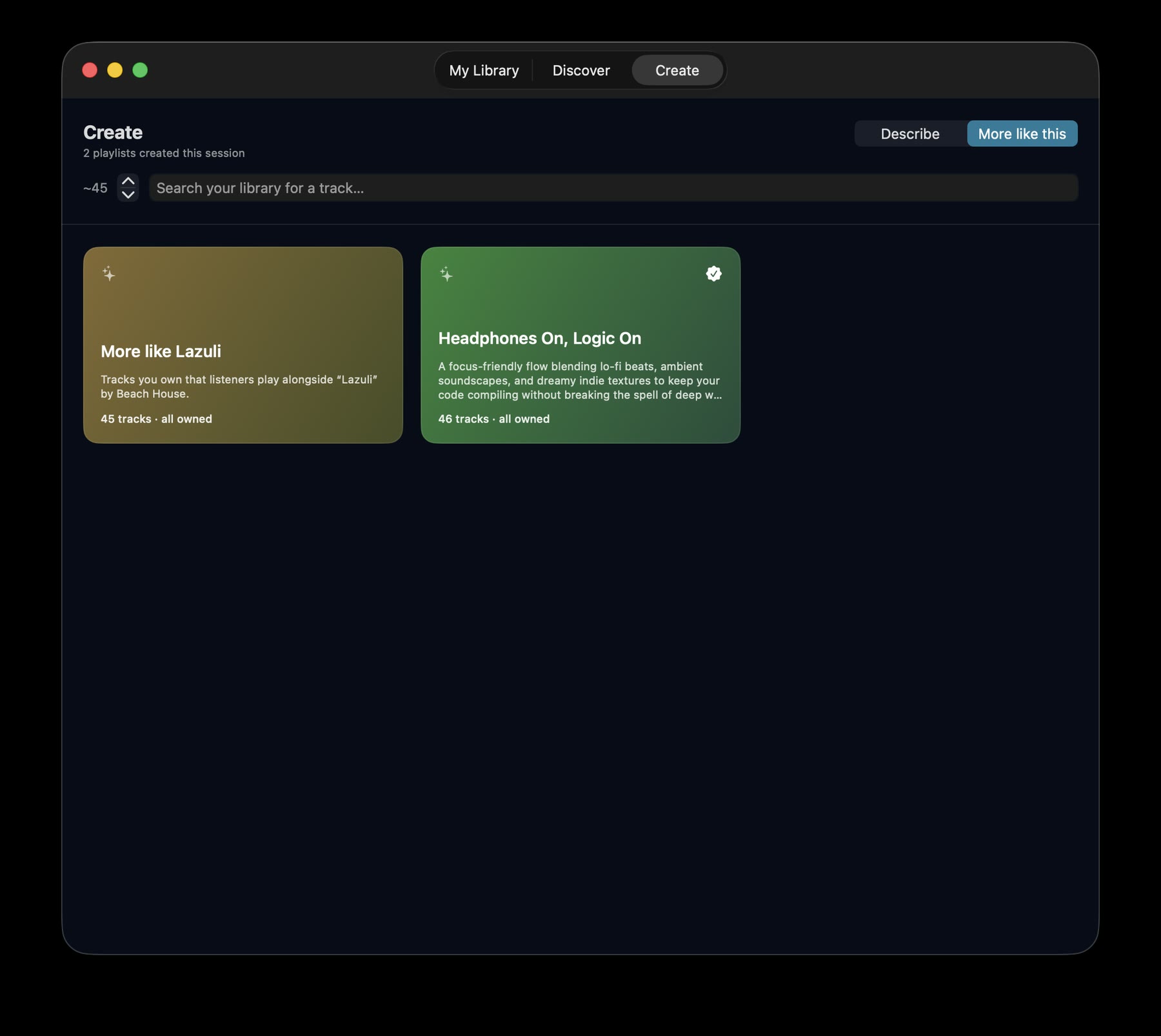Click the sparkle icon on More like Lazuli card
The height and width of the screenshot is (1036, 1161).
109,274
